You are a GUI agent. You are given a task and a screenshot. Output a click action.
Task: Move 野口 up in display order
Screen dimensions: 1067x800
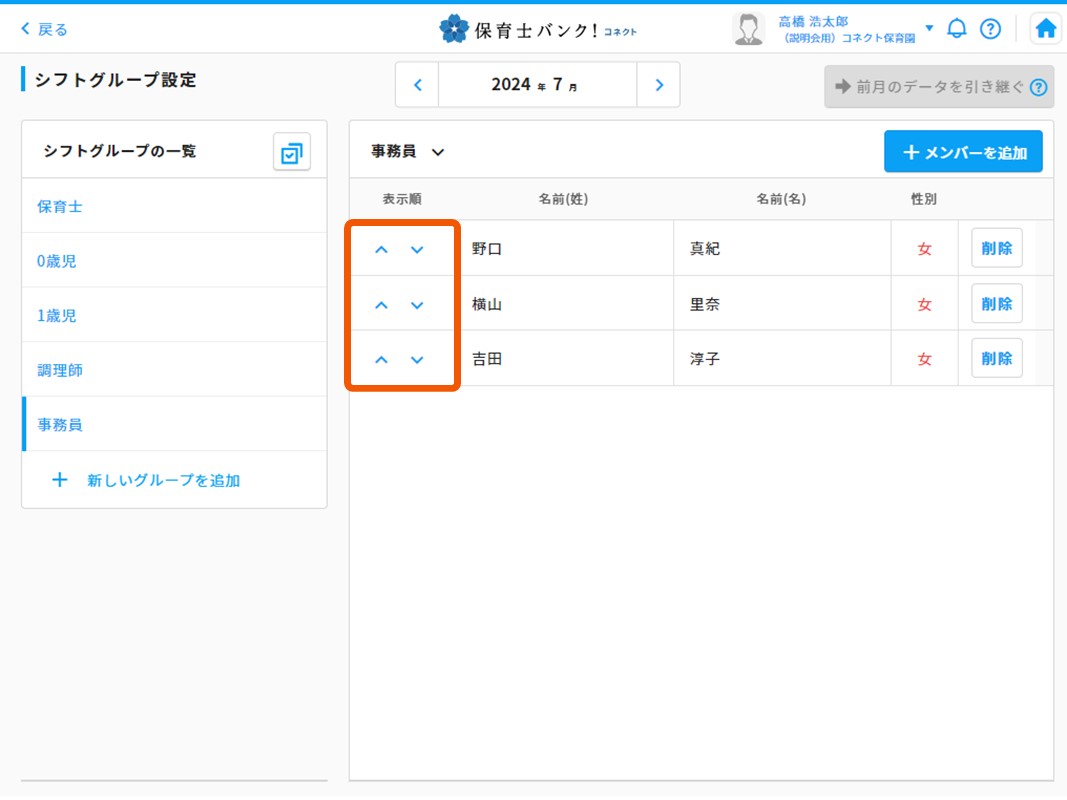tap(381, 250)
